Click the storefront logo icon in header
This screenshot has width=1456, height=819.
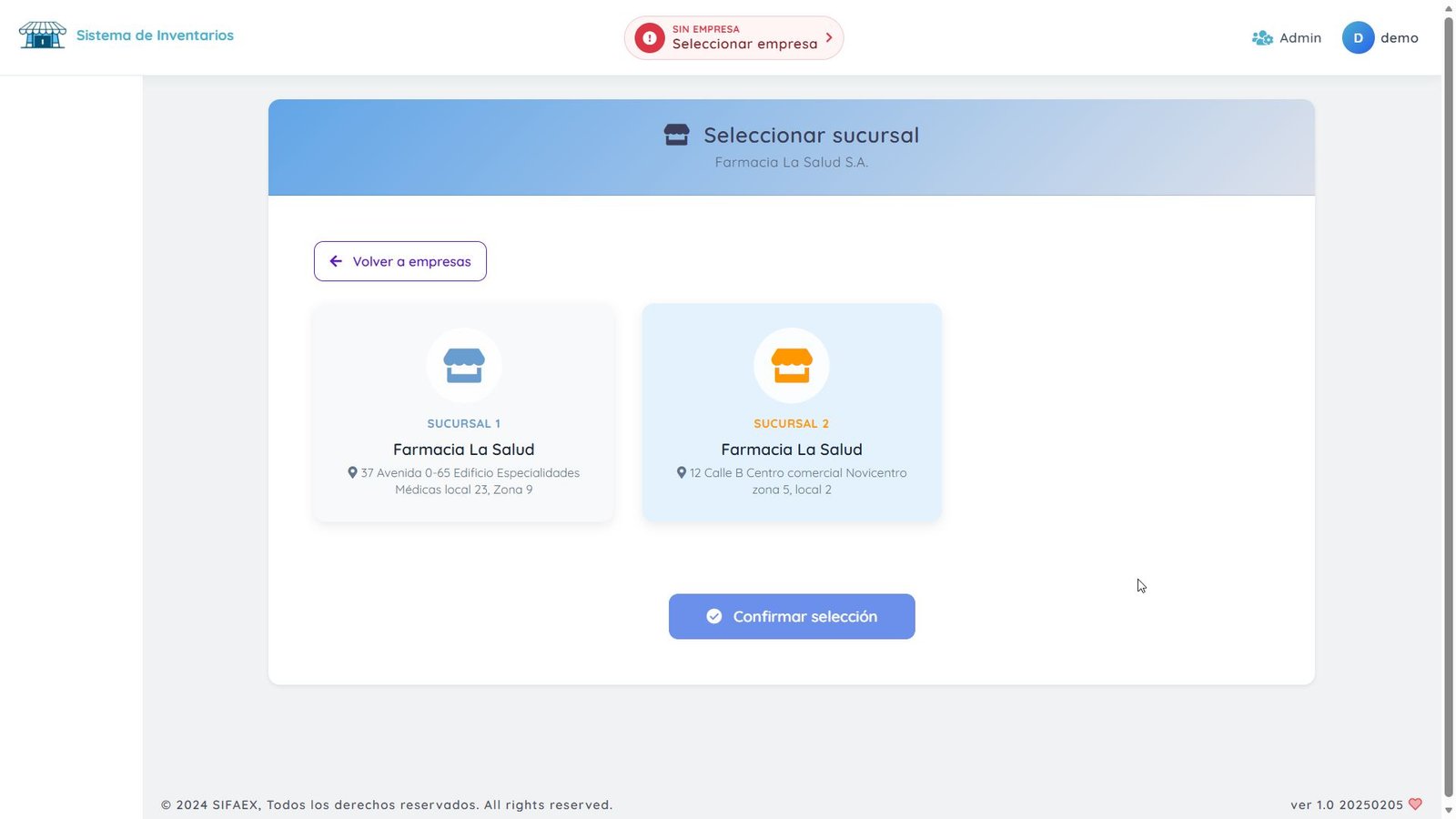pos(42,35)
